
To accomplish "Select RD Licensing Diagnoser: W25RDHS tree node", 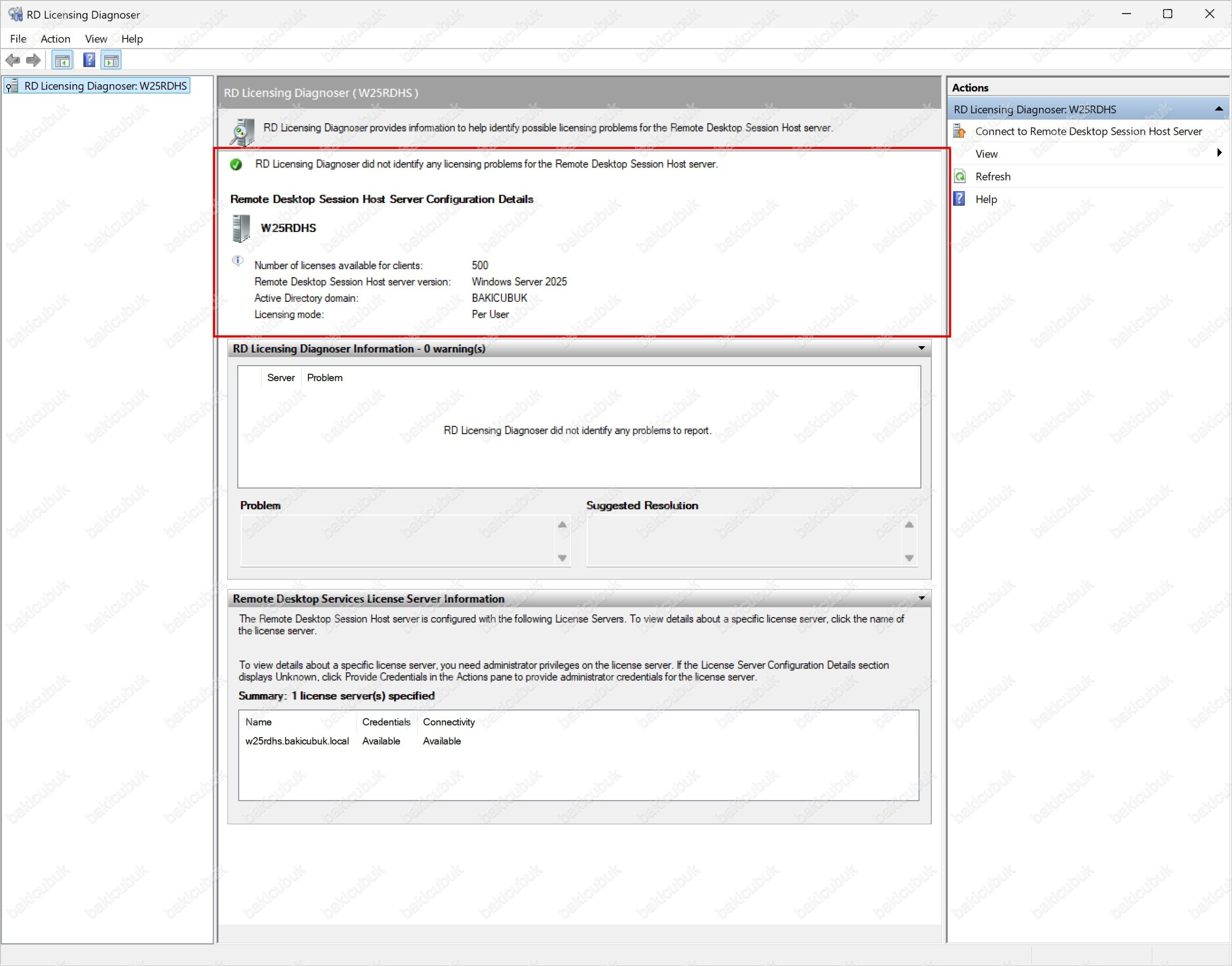I will [x=105, y=86].
